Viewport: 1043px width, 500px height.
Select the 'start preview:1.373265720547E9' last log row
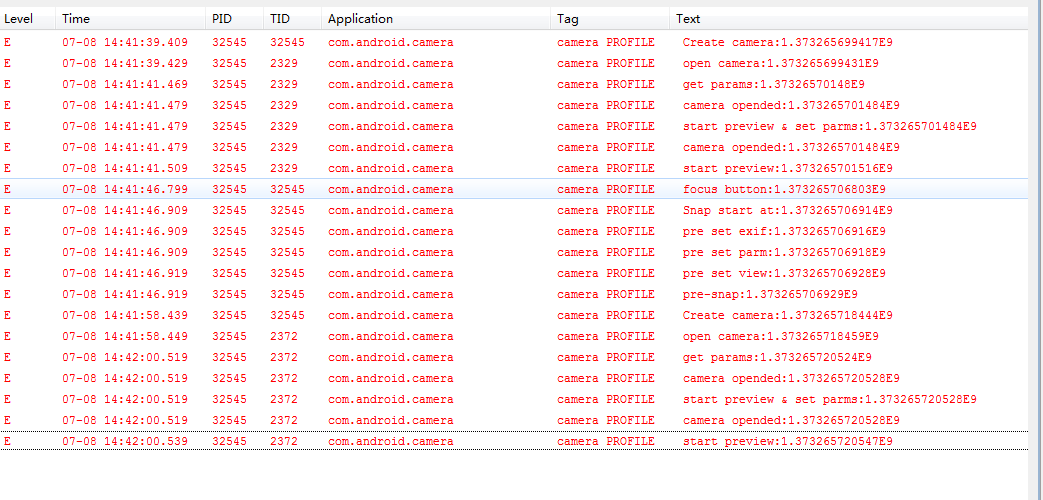click(x=514, y=441)
